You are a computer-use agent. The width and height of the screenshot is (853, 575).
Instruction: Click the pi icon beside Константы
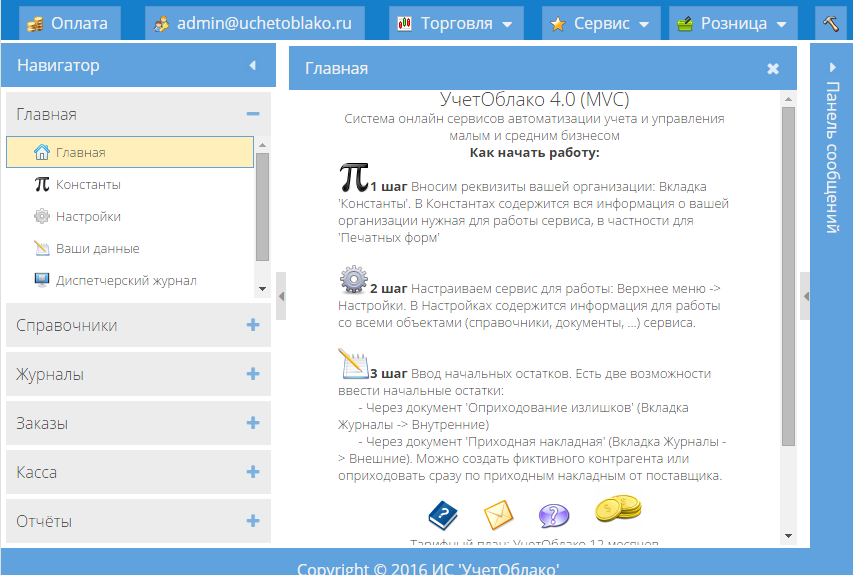pyautogui.click(x=42, y=184)
